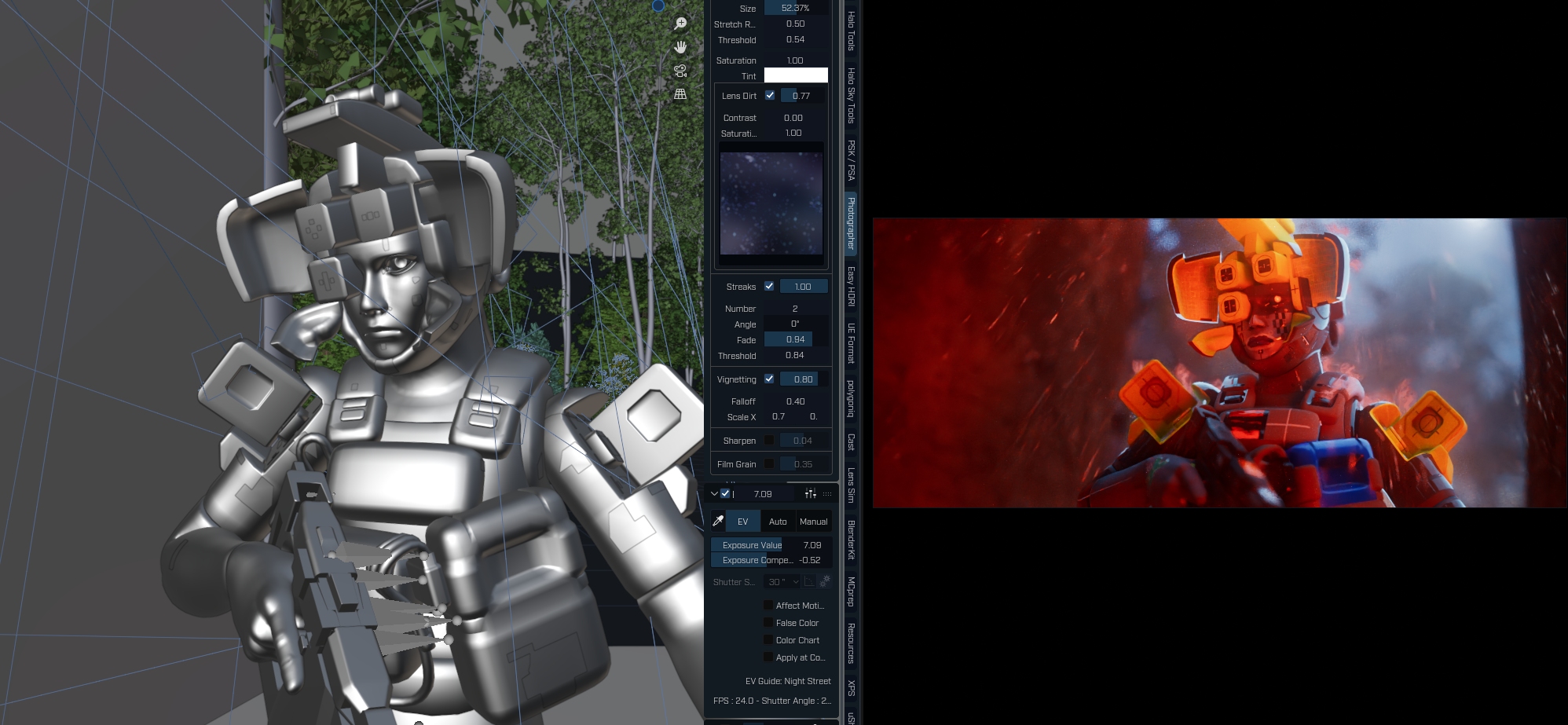Image resolution: width=1568 pixels, height=725 pixels.
Task: Switch to the Easy HDRI sidebar tab
Action: 851,286
